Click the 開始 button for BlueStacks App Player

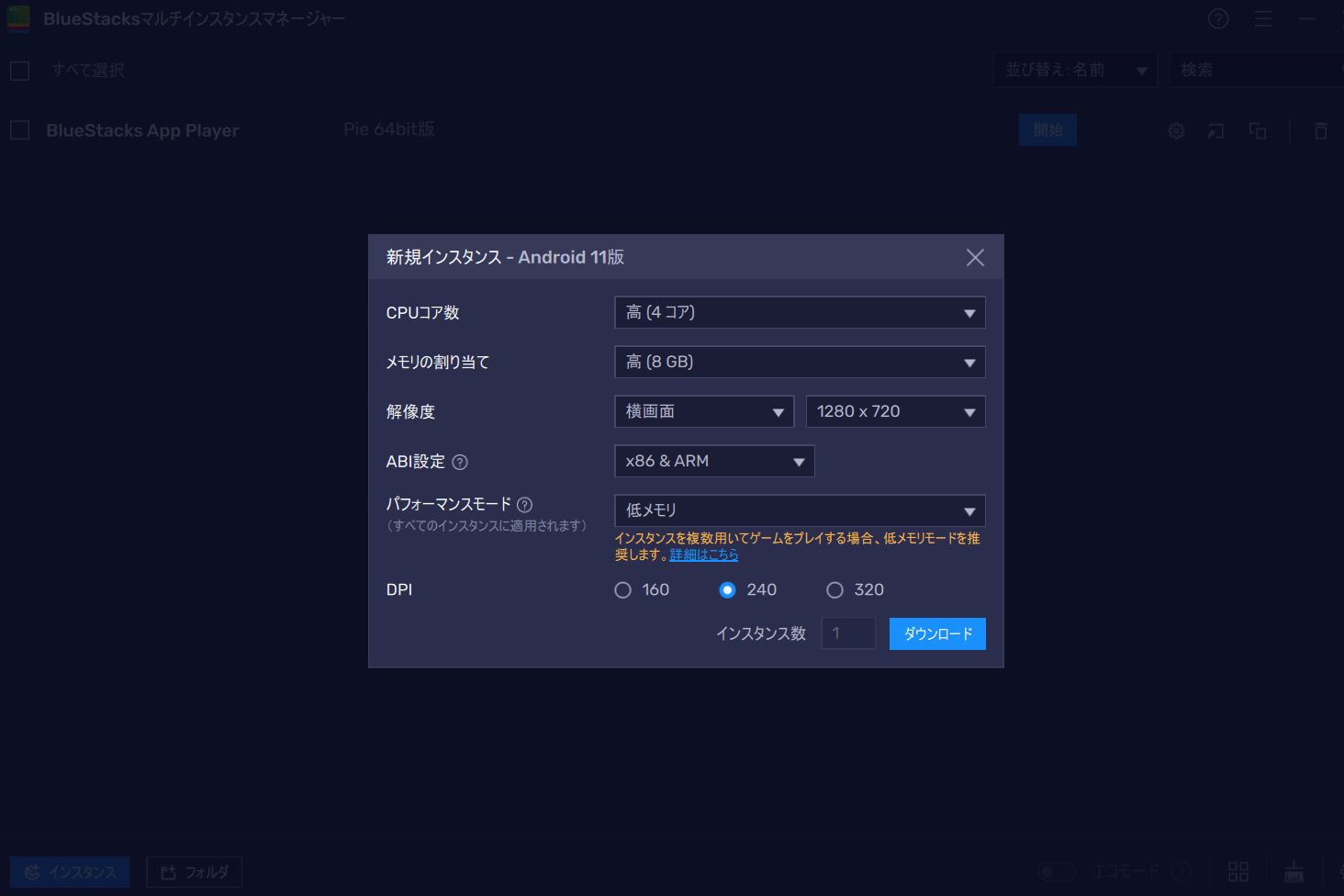point(1047,130)
